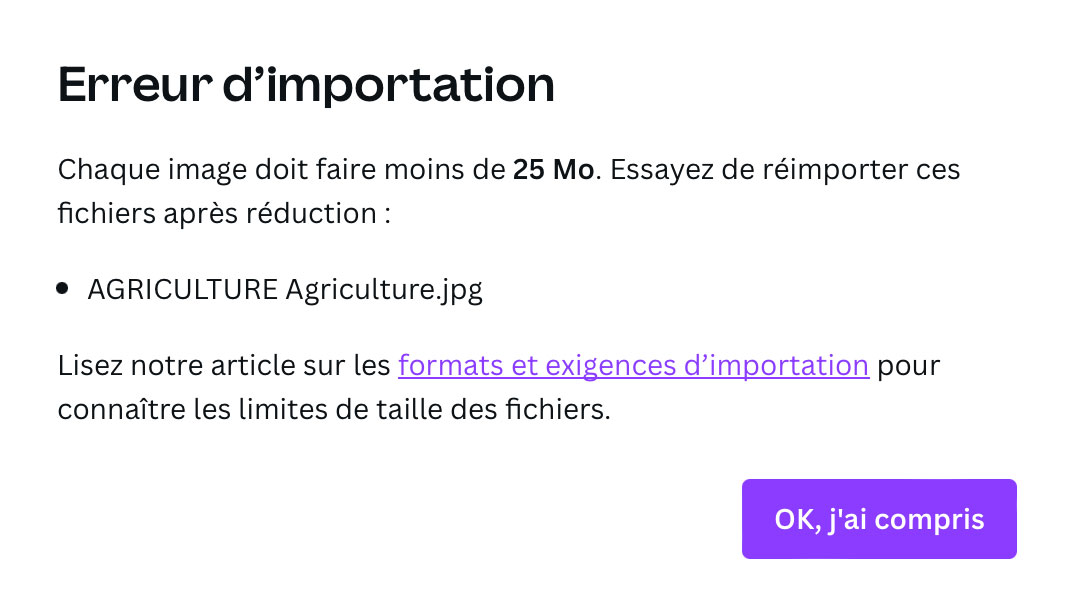This screenshot has width=1074, height=610.
Task: Click the "OK, j'ai compris" button
Action: point(878,519)
